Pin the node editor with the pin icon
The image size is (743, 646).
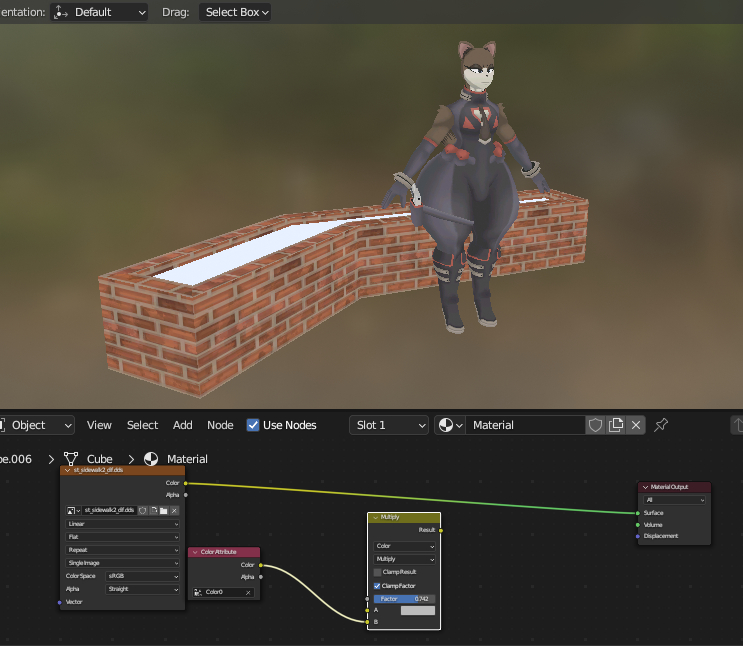pyautogui.click(x=661, y=425)
